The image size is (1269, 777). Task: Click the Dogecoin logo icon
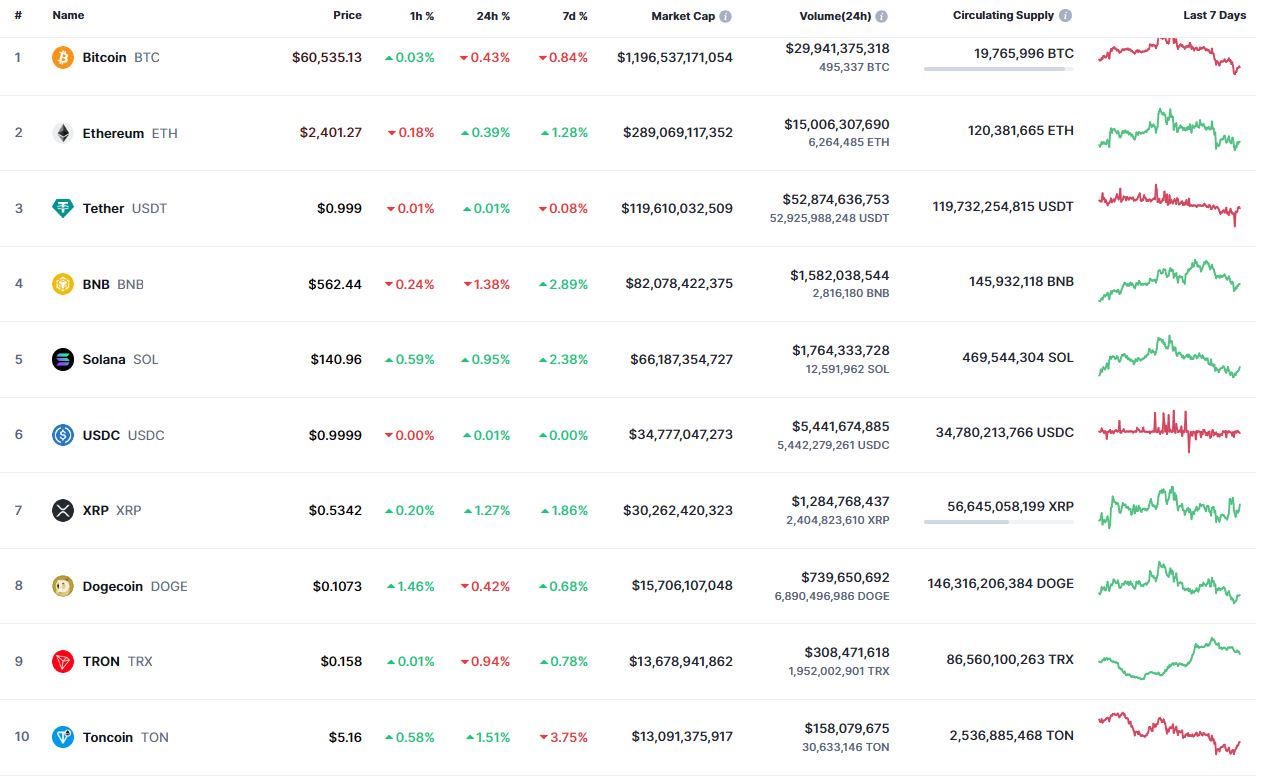tap(63, 586)
